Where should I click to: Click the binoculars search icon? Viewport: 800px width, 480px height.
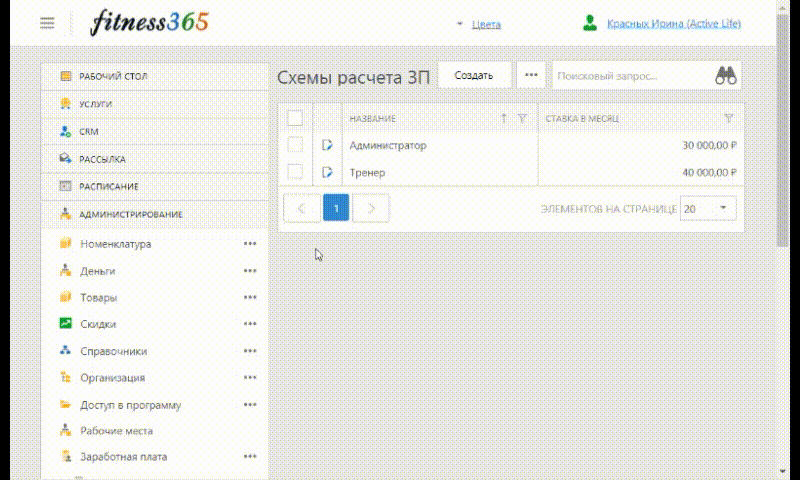(x=726, y=75)
